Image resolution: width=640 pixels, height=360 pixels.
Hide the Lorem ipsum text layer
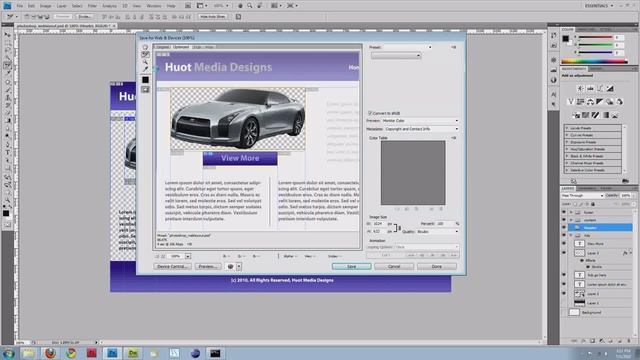tap(564, 284)
